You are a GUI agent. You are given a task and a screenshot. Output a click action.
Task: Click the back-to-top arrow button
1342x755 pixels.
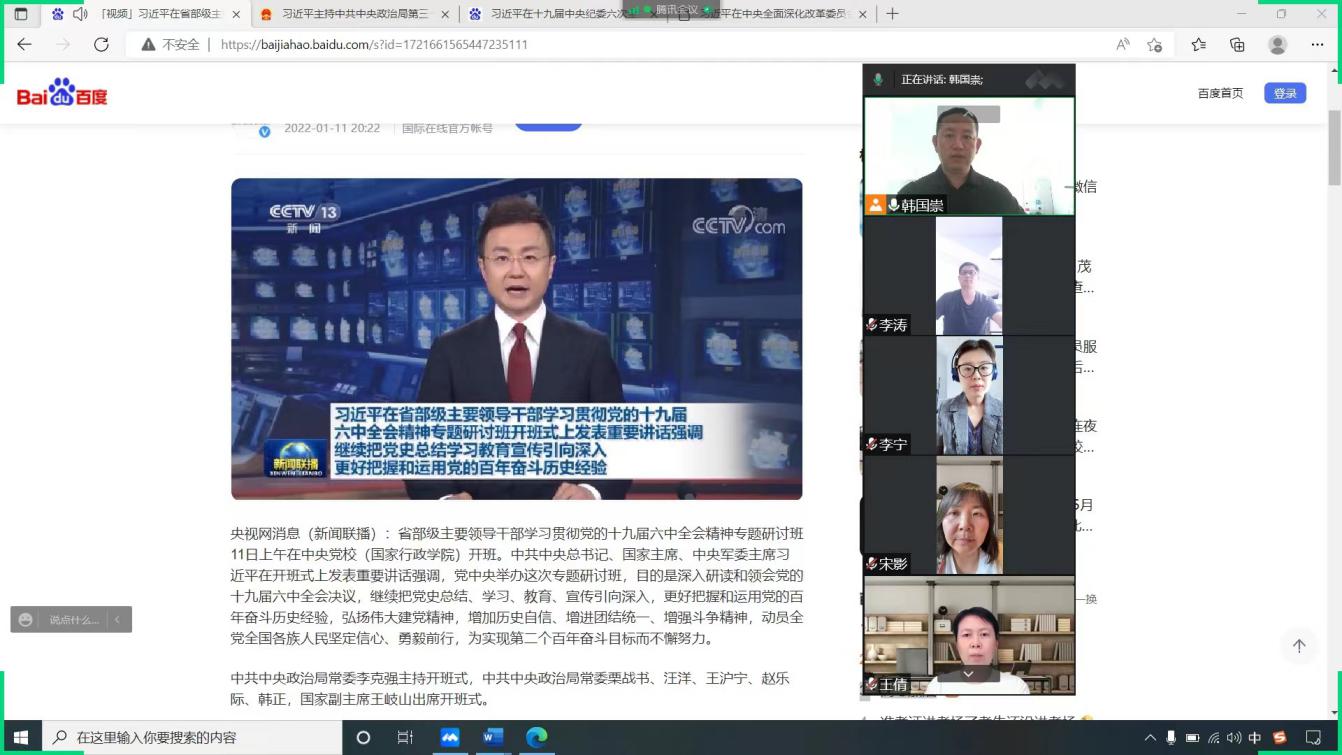coord(1299,646)
